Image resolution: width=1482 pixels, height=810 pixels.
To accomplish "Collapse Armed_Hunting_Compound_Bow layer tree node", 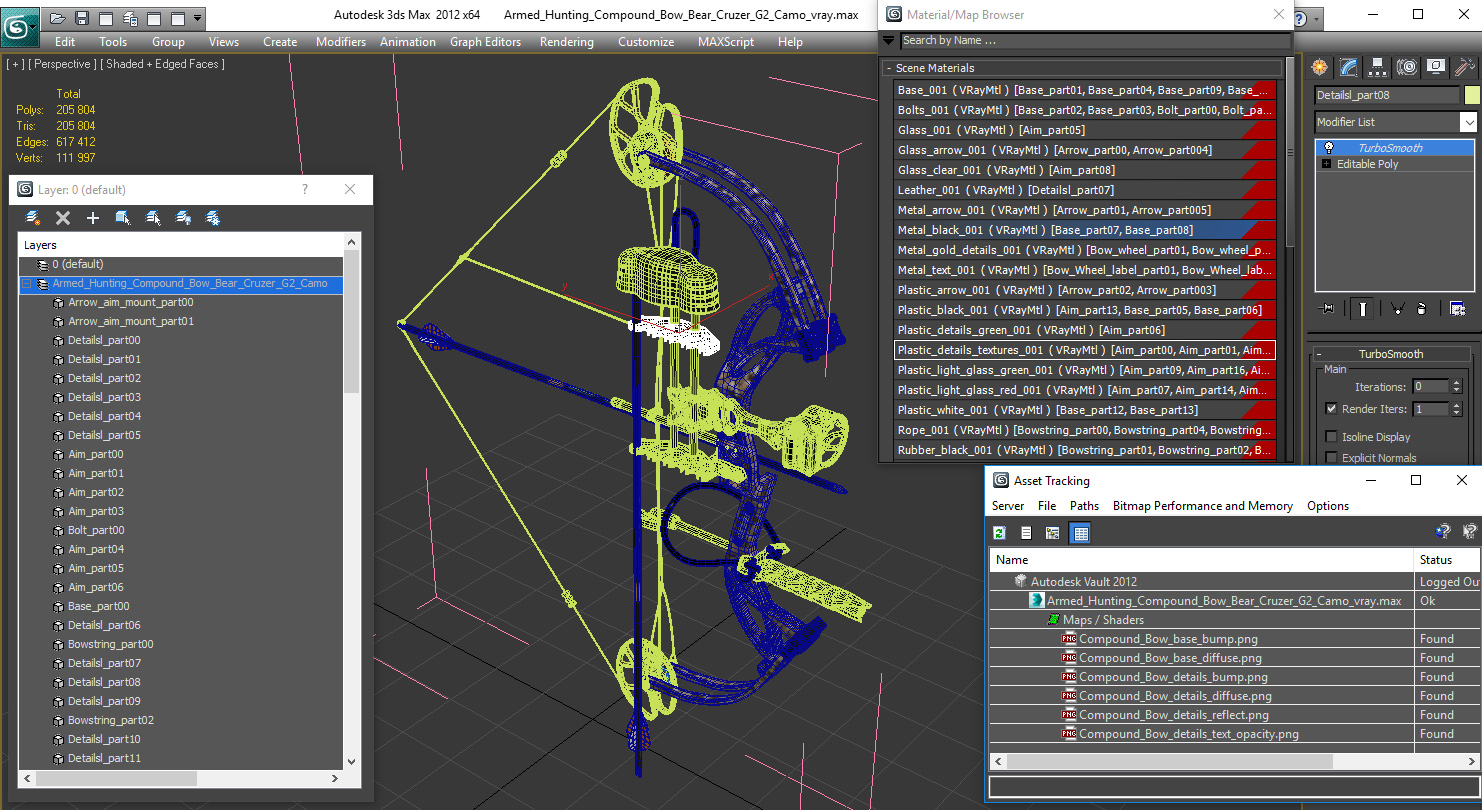I will pos(26,284).
